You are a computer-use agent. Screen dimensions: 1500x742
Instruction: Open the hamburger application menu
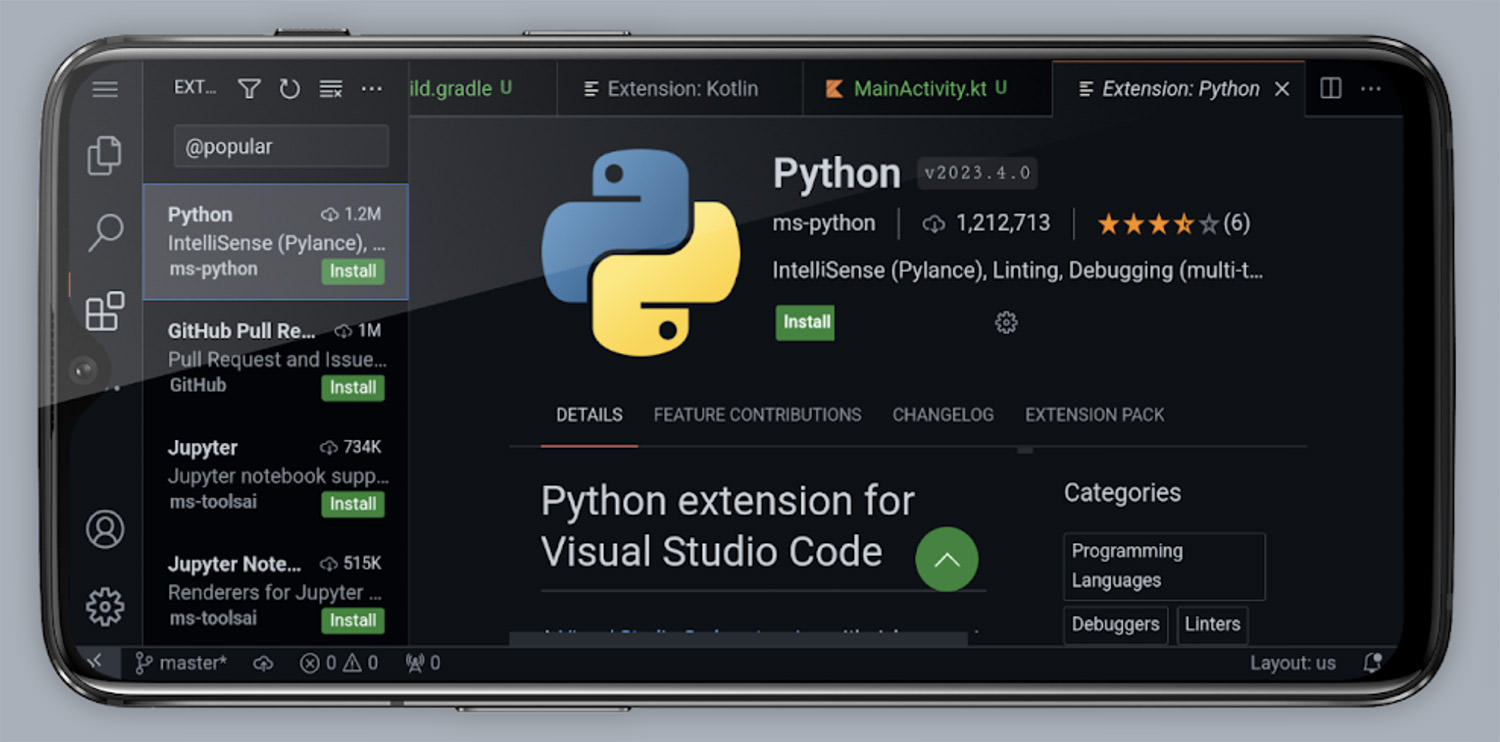pyautogui.click(x=105, y=89)
